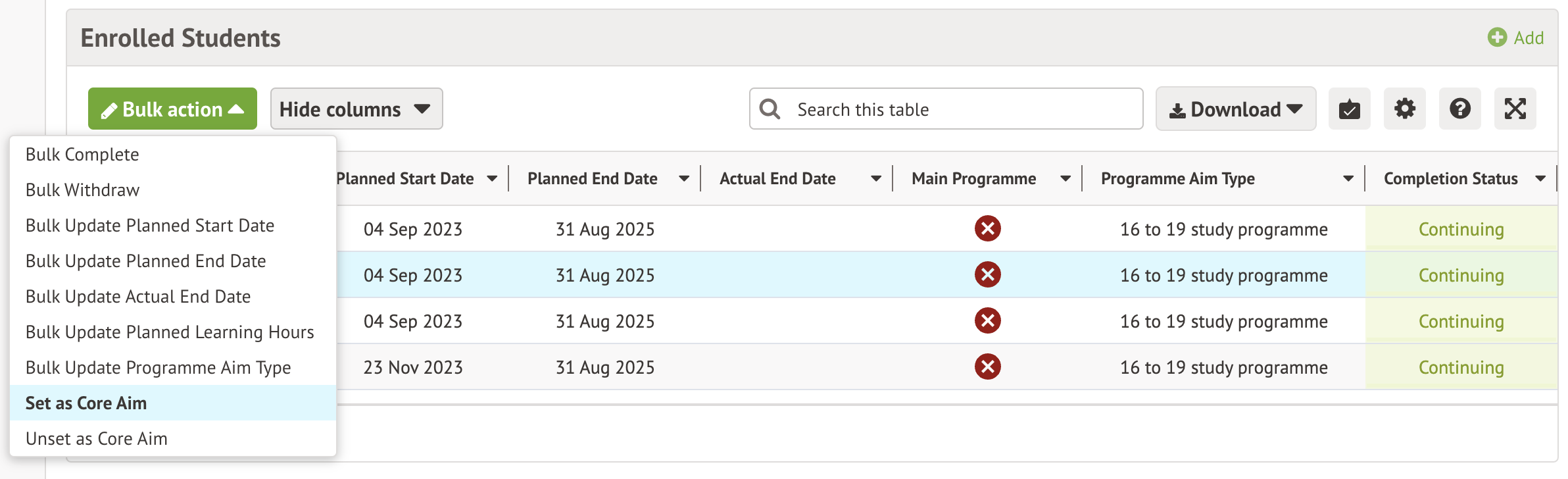This screenshot has height=479, width=1568.
Task: Collapse the Bulk action button
Action: coord(172,109)
